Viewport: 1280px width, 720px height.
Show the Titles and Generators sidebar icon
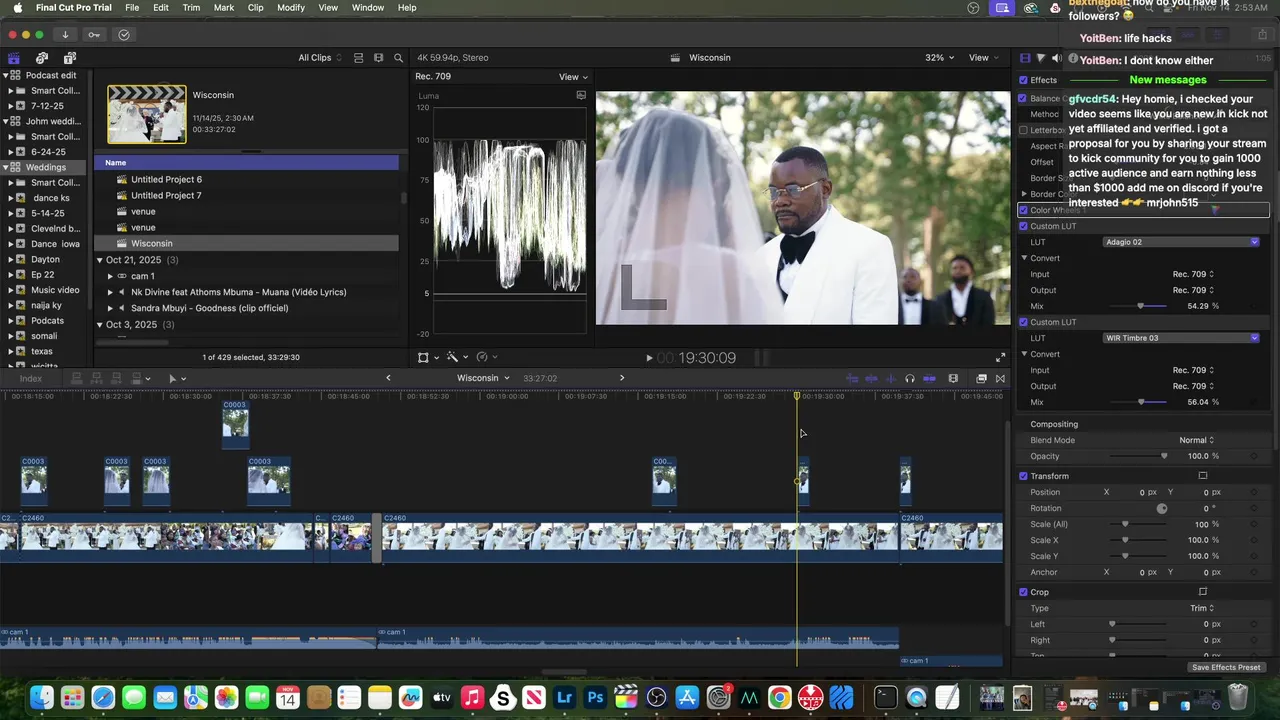click(68, 58)
